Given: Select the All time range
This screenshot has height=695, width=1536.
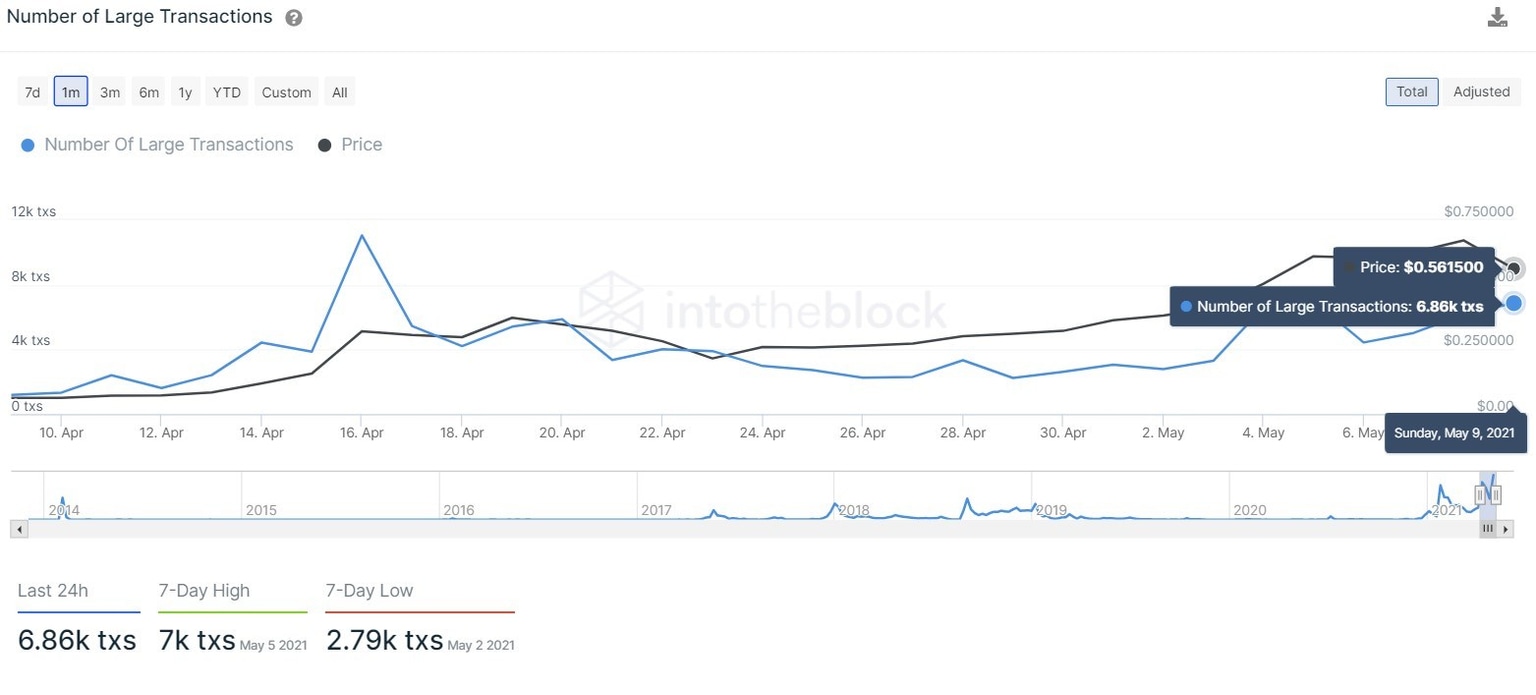Looking at the screenshot, I should (339, 91).
